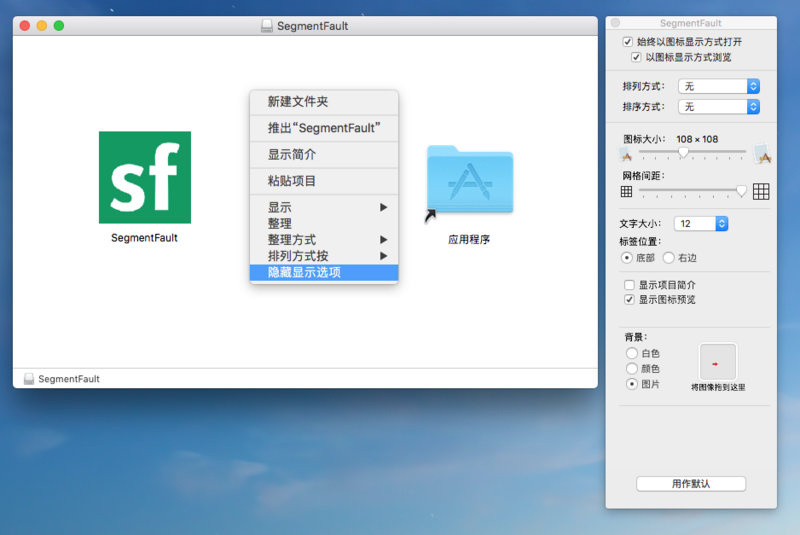This screenshot has height=535, width=800.
Task: Toggle 始终以图标显示方式打开 checkbox
Action: coord(628,42)
